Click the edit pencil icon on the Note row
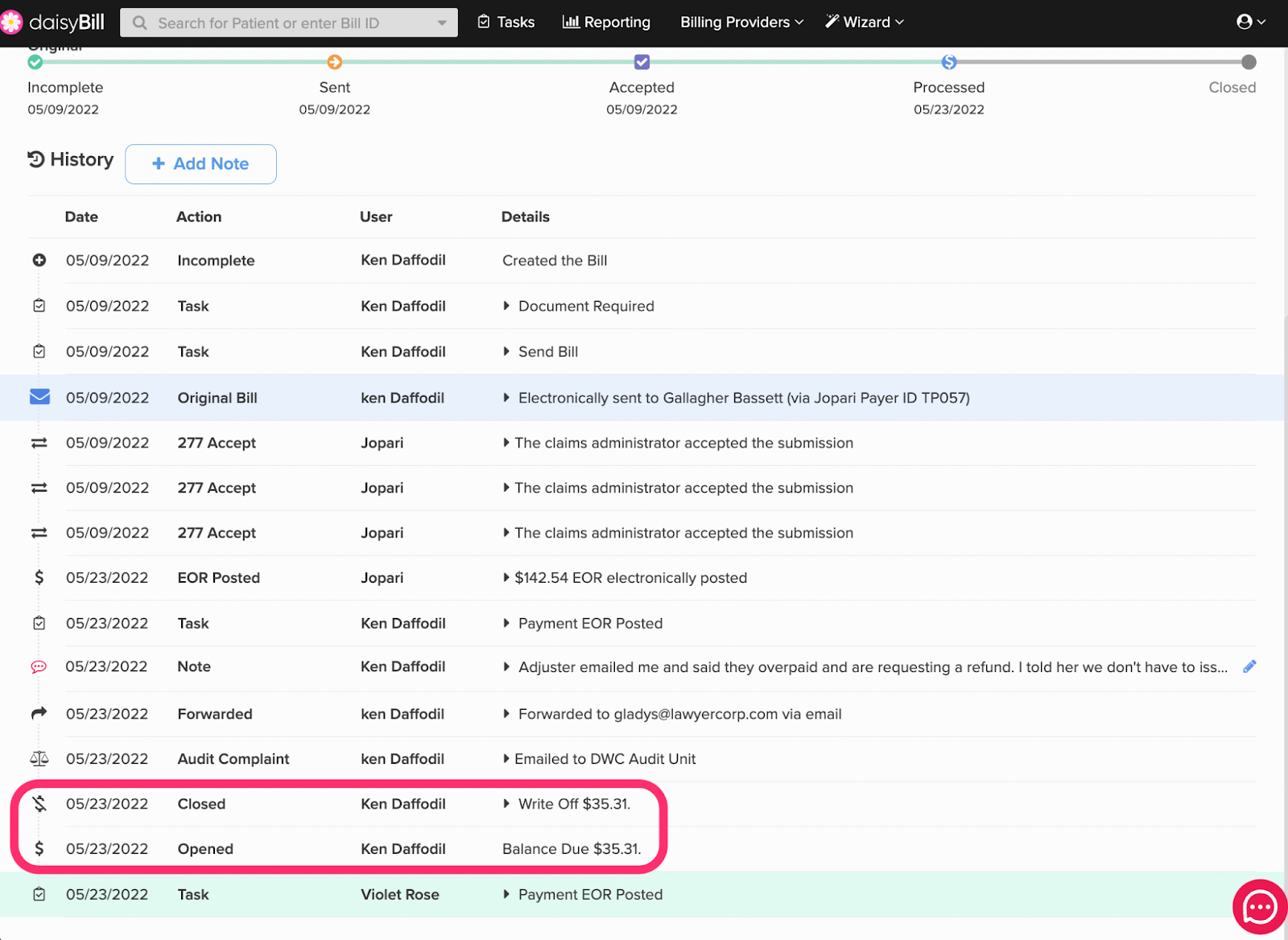The height and width of the screenshot is (940, 1288). [1249, 666]
